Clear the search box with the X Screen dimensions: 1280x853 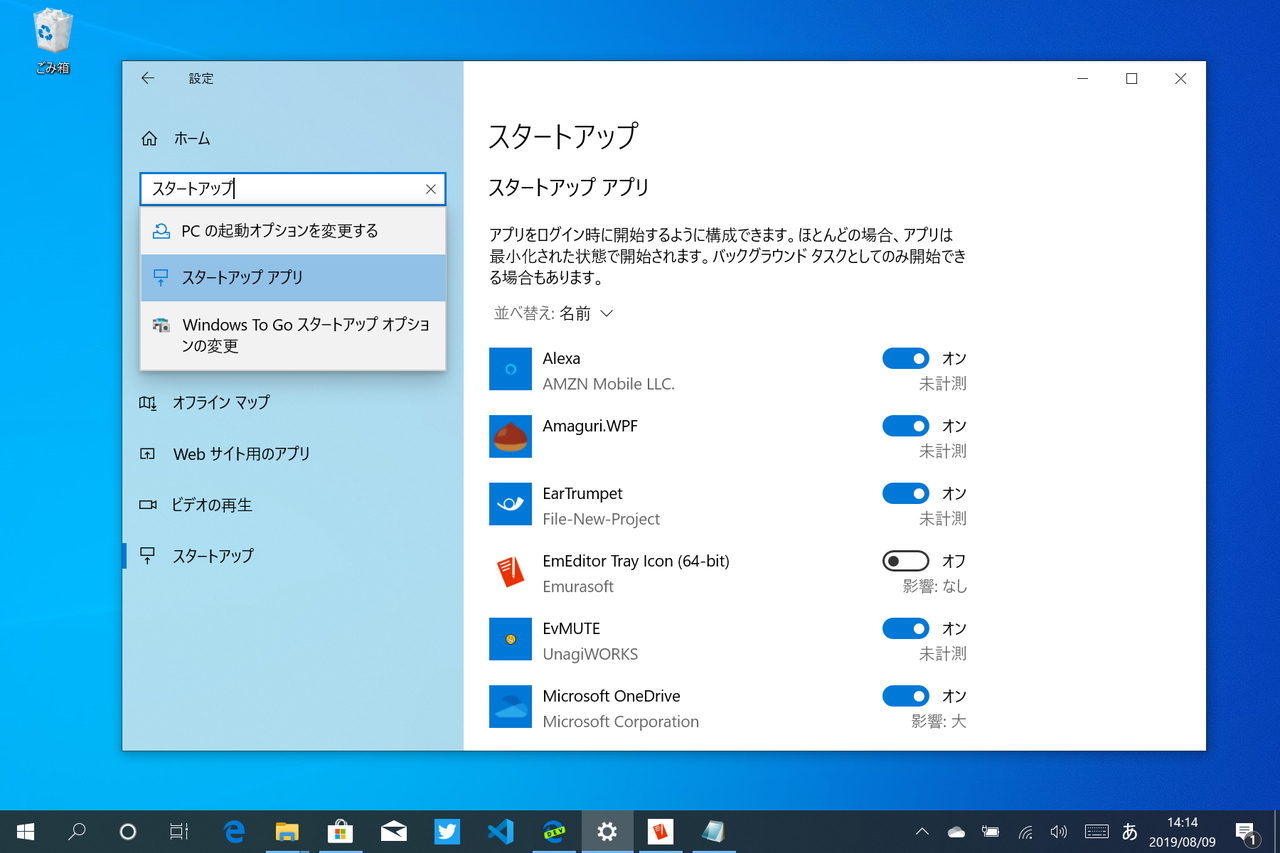[430, 189]
